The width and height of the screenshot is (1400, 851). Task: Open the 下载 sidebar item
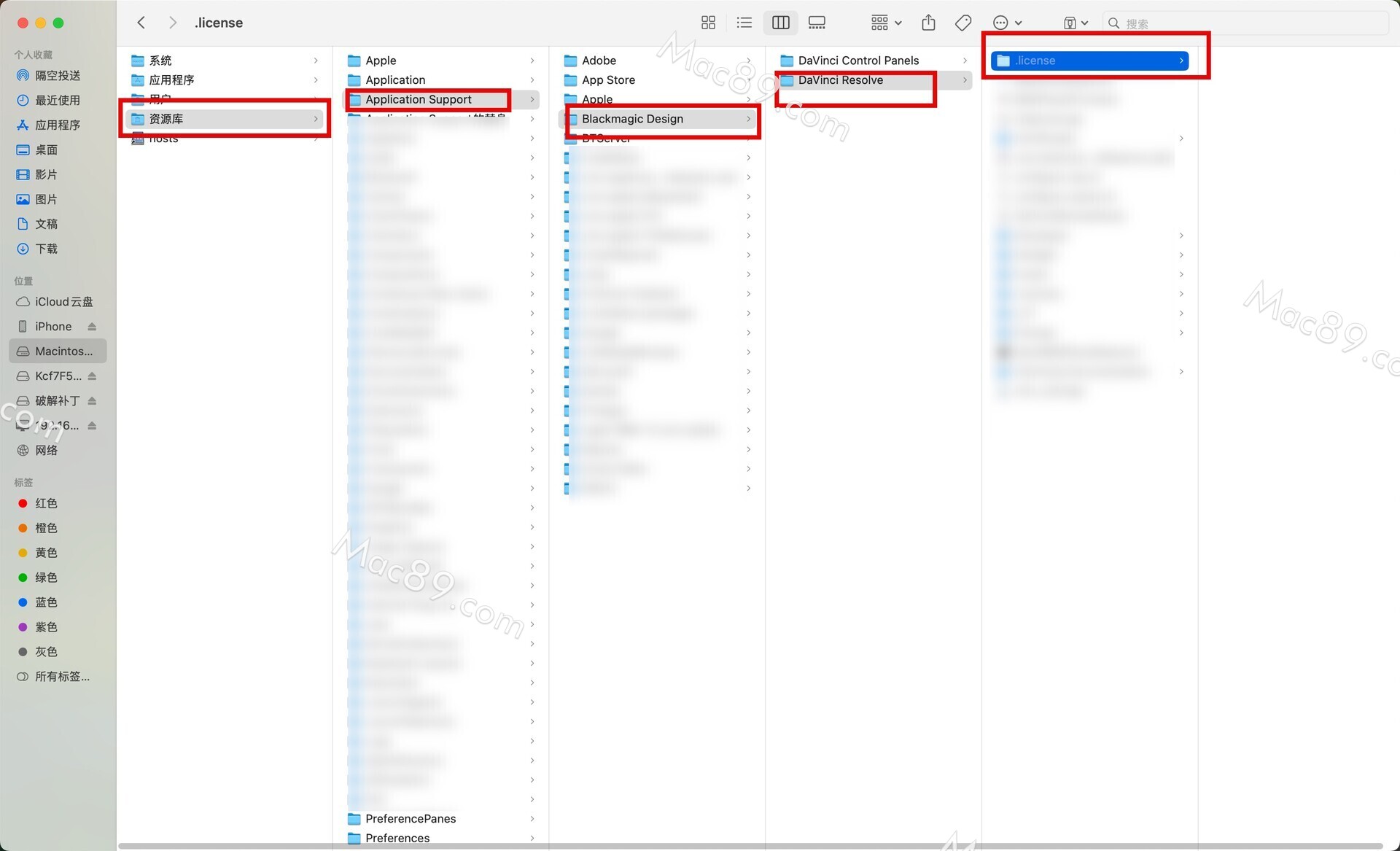click(x=46, y=249)
